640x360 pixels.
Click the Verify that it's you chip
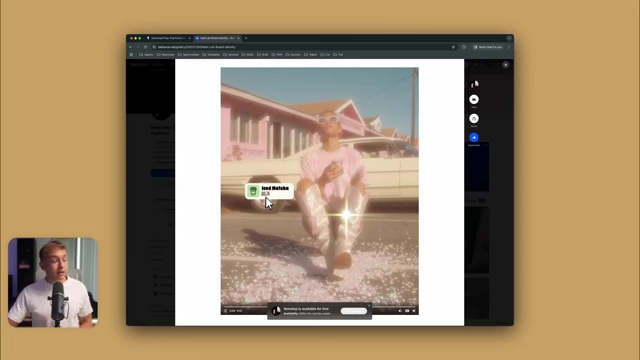488,47
